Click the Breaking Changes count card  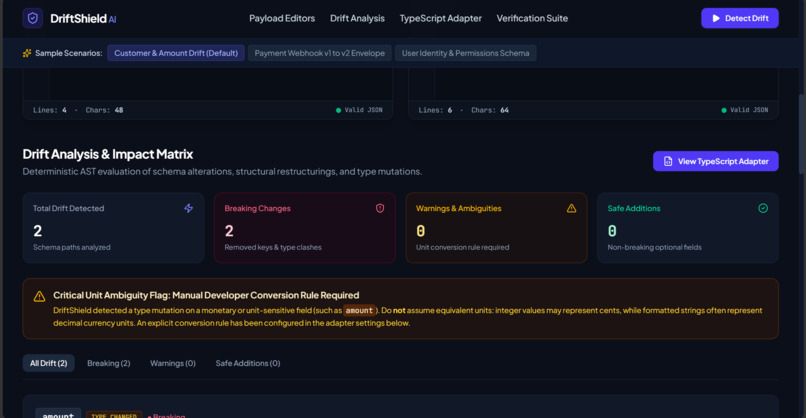(x=305, y=228)
